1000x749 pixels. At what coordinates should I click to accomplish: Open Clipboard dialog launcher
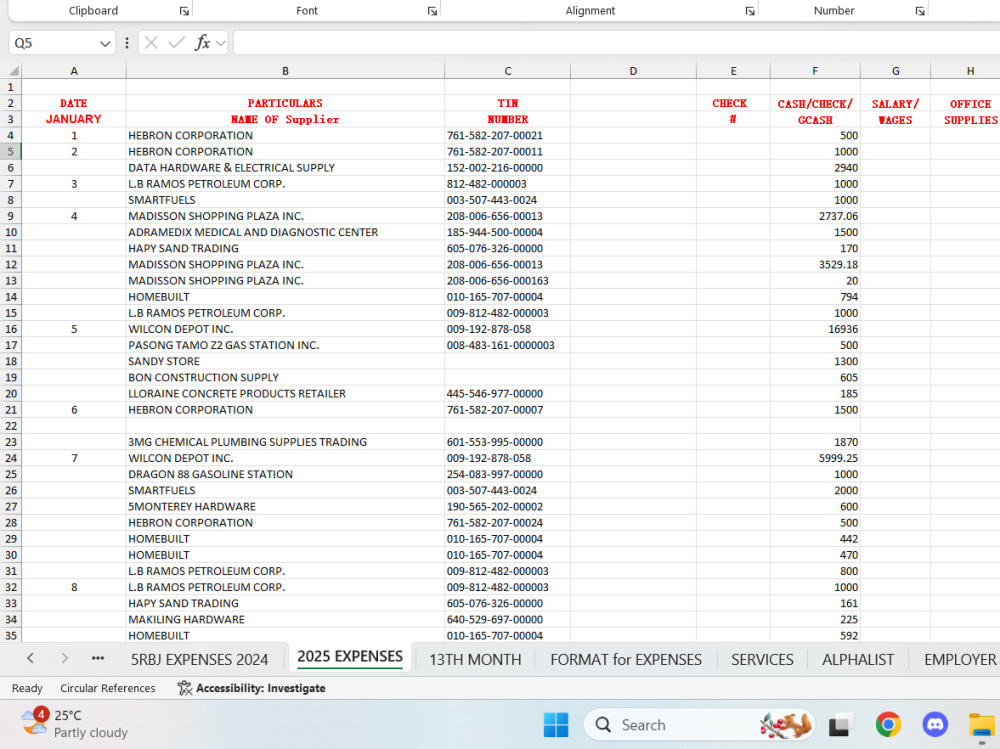pos(184,11)
